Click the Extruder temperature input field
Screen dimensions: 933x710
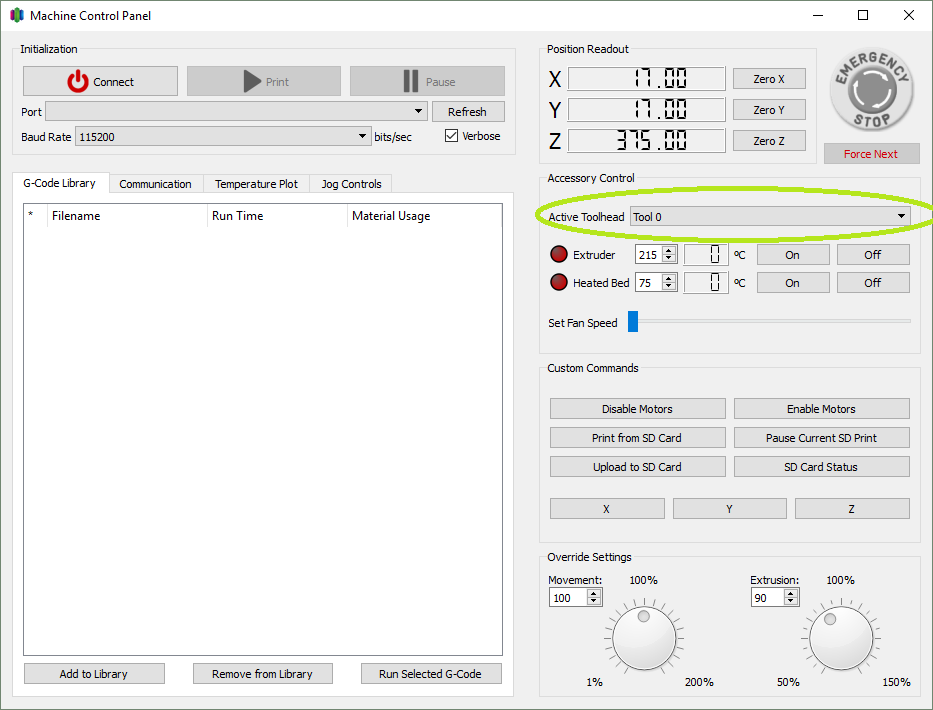click(648, 255)
